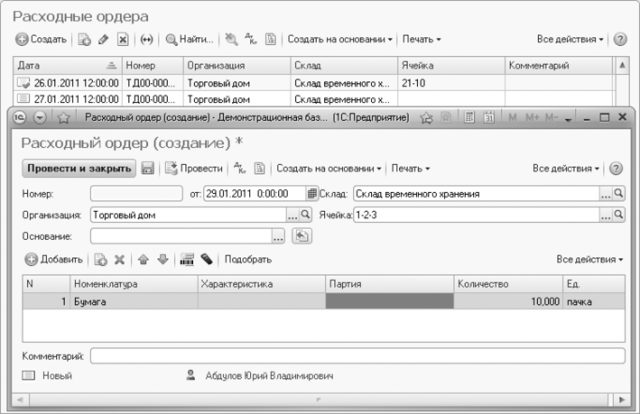Click Организация column header in list
Viewport: 640px width, 414px height.
(x=237, y=65)
